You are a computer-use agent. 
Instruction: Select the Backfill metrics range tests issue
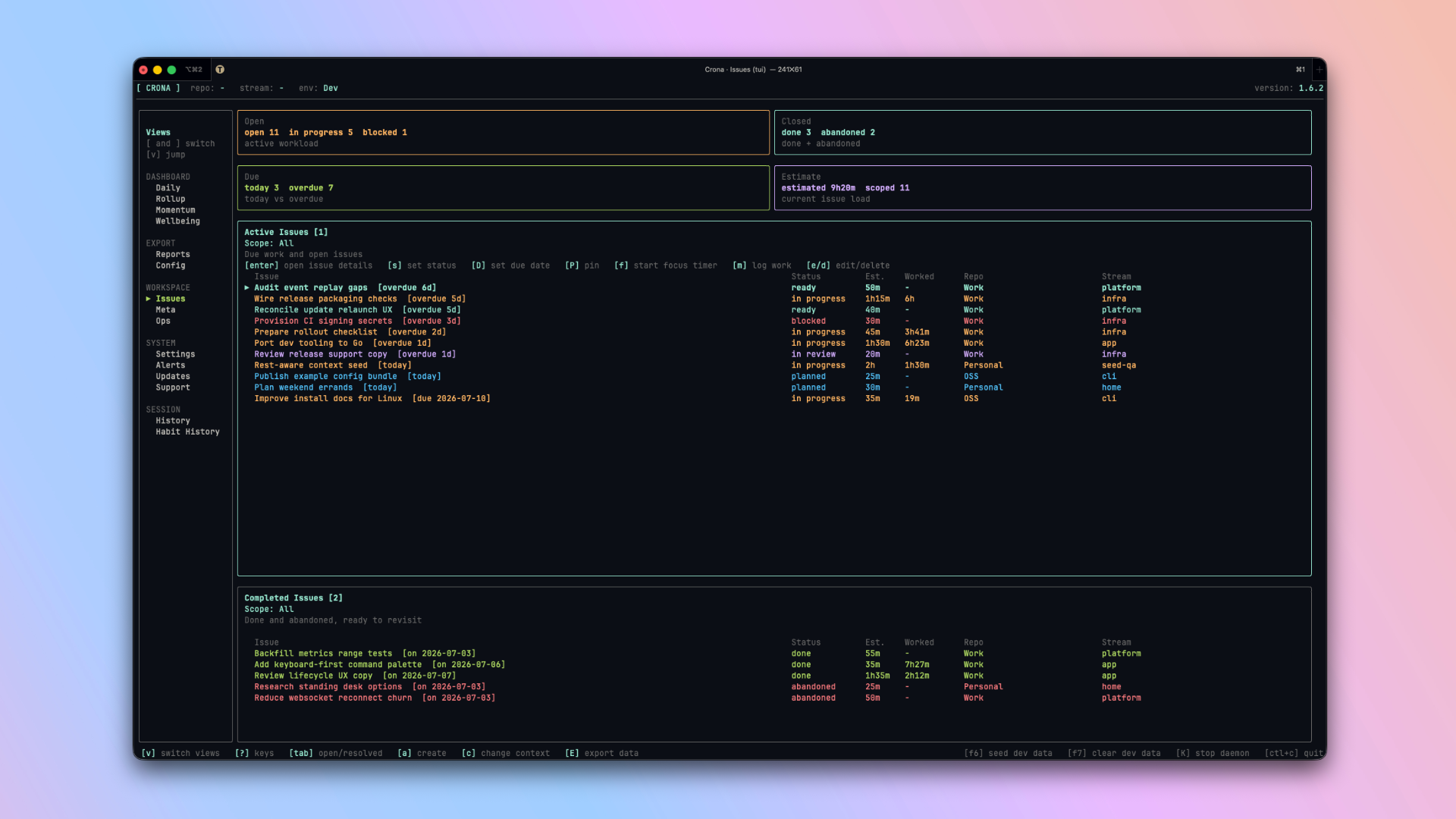773,654
